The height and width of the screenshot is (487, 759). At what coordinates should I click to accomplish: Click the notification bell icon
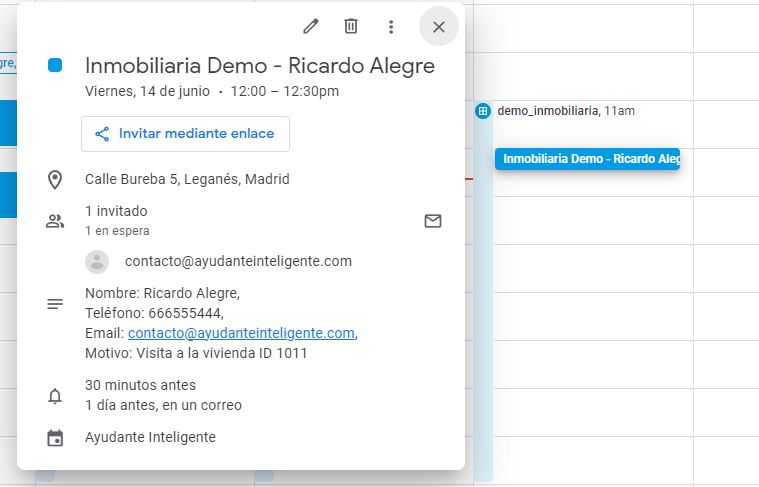click(55, 396)
